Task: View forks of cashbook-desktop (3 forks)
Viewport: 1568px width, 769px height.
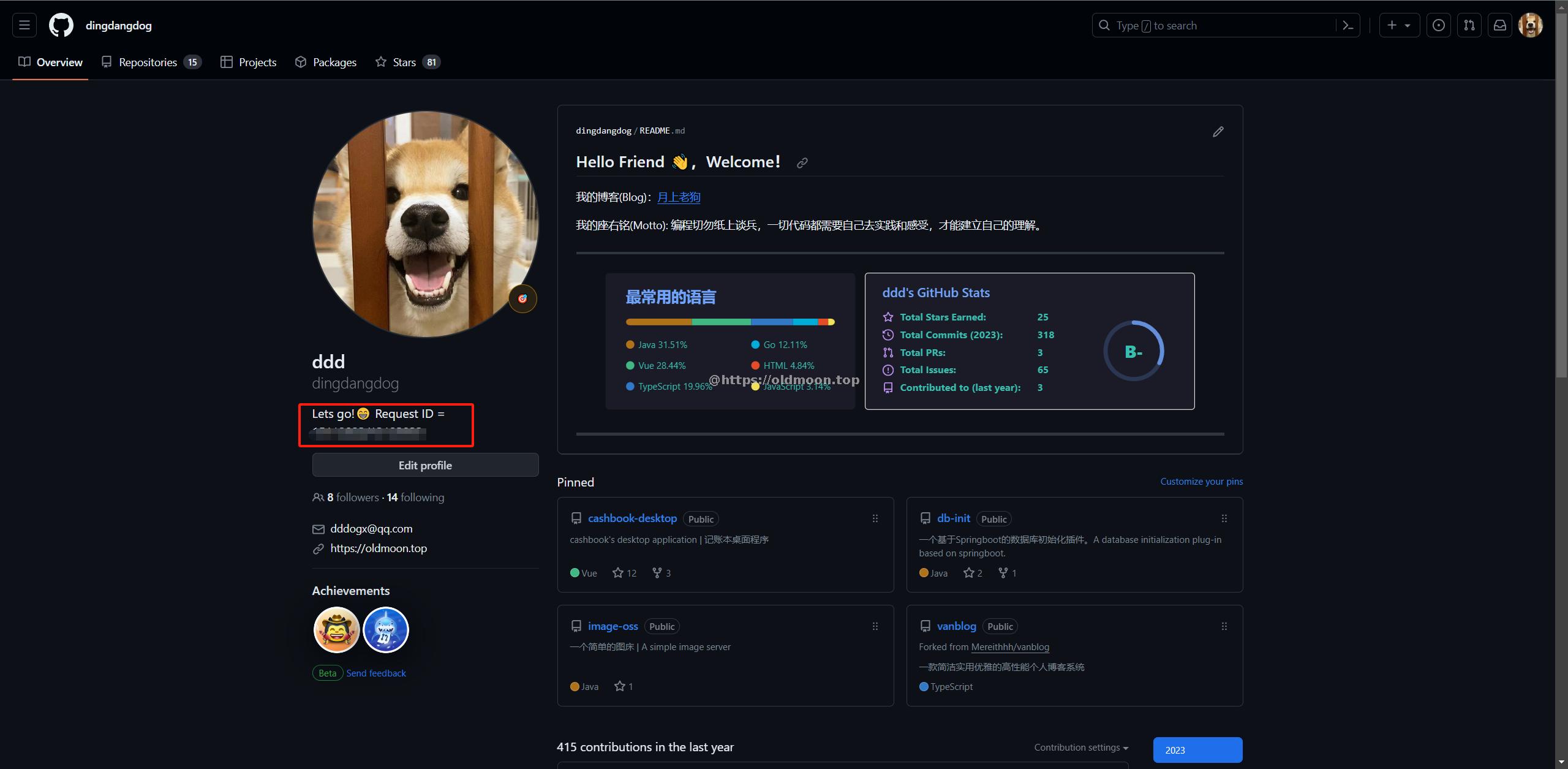Action: click(661, 573)
